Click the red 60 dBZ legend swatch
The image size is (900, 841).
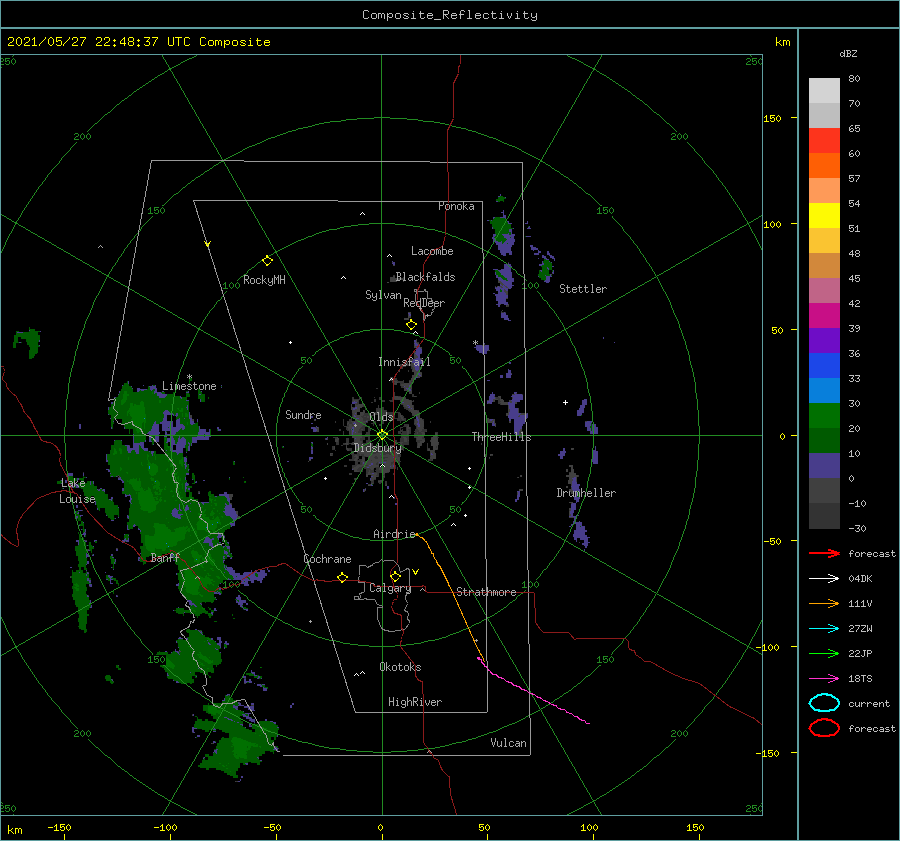click(x=824, y=141)
